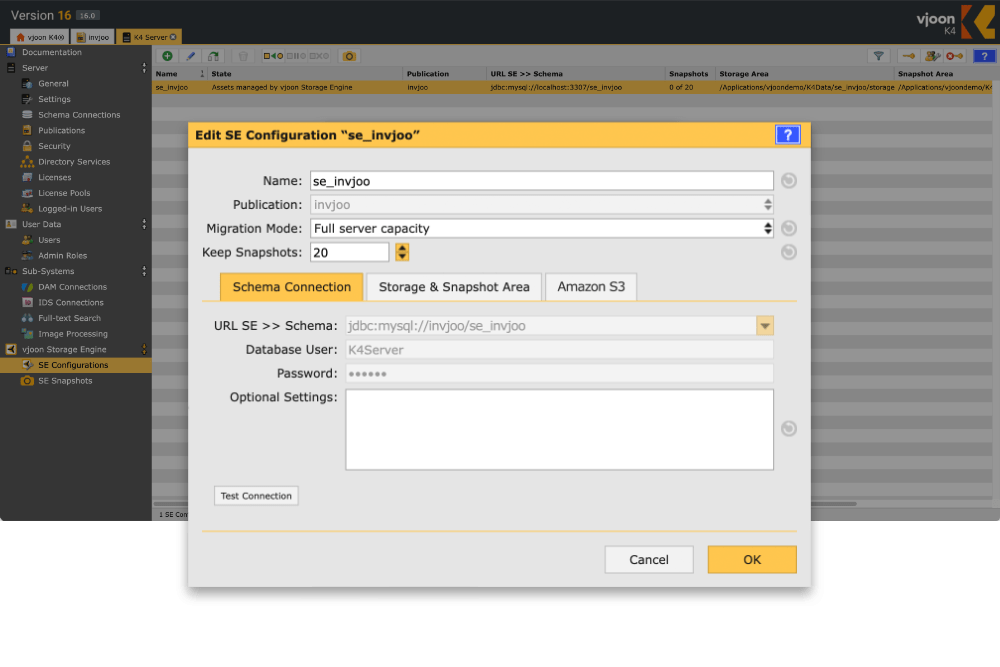
Task: Click into the Optional Settings text area
Action: (x=559, y=429)
